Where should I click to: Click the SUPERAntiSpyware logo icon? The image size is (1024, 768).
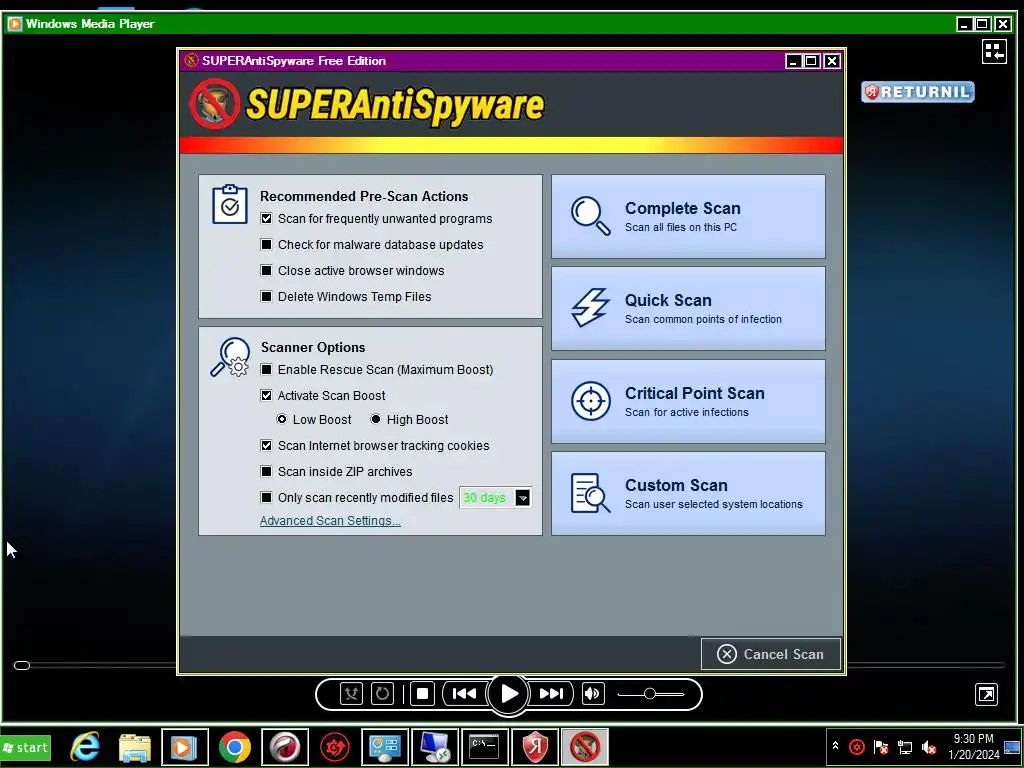(215, 103)
